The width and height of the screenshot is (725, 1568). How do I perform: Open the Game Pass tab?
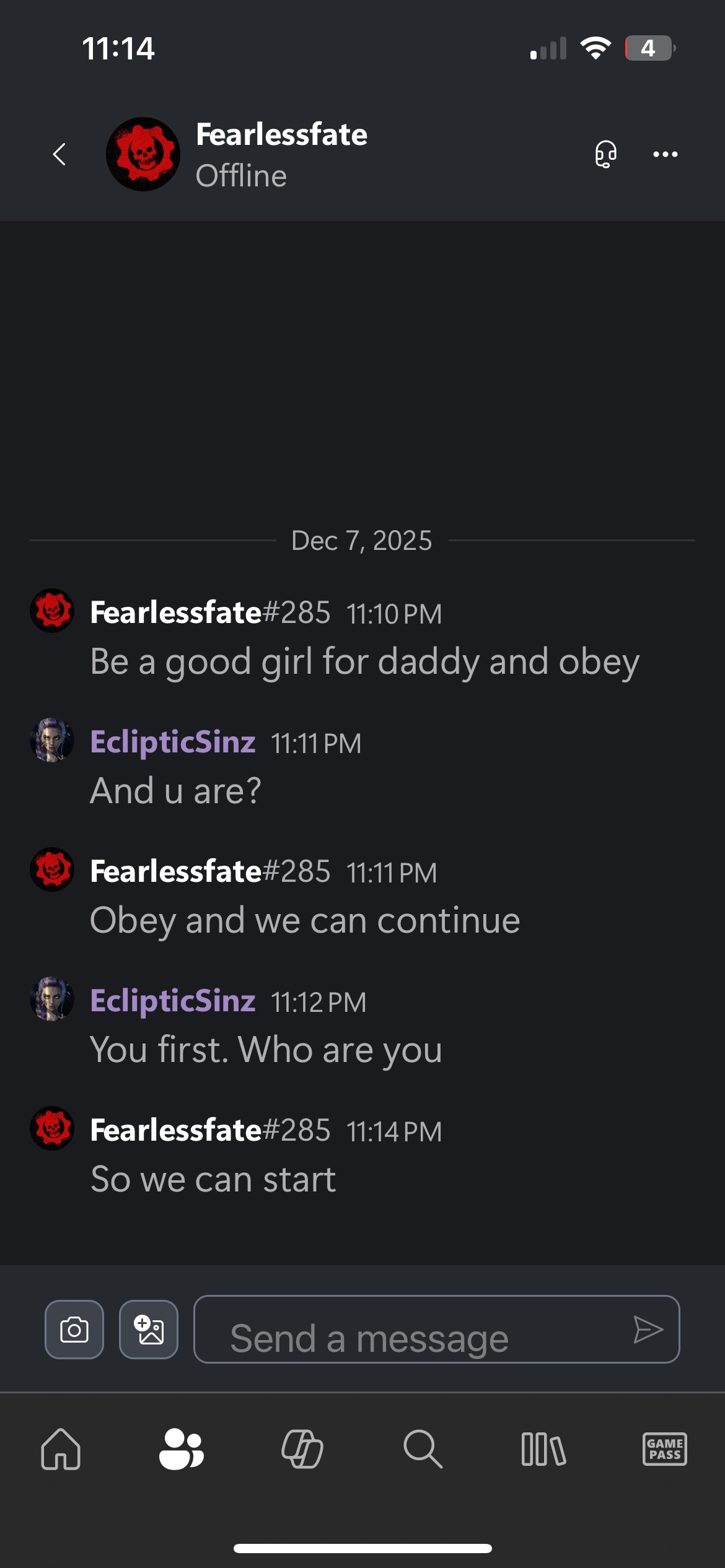point(664,1449)
